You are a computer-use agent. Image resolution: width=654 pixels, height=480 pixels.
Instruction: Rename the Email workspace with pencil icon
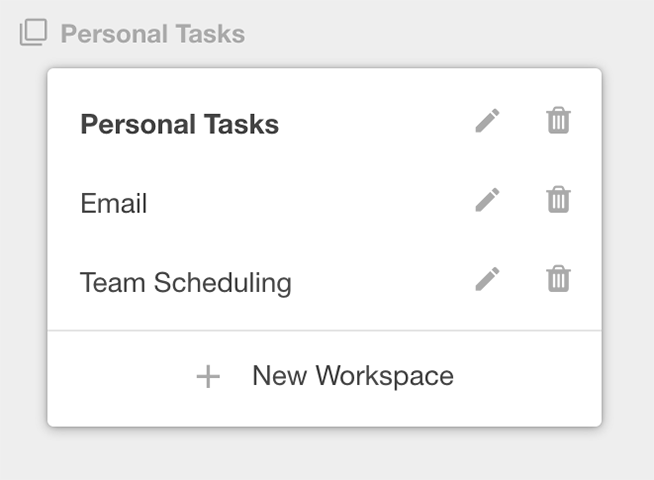pyautogui.click(x=487, y=200)
